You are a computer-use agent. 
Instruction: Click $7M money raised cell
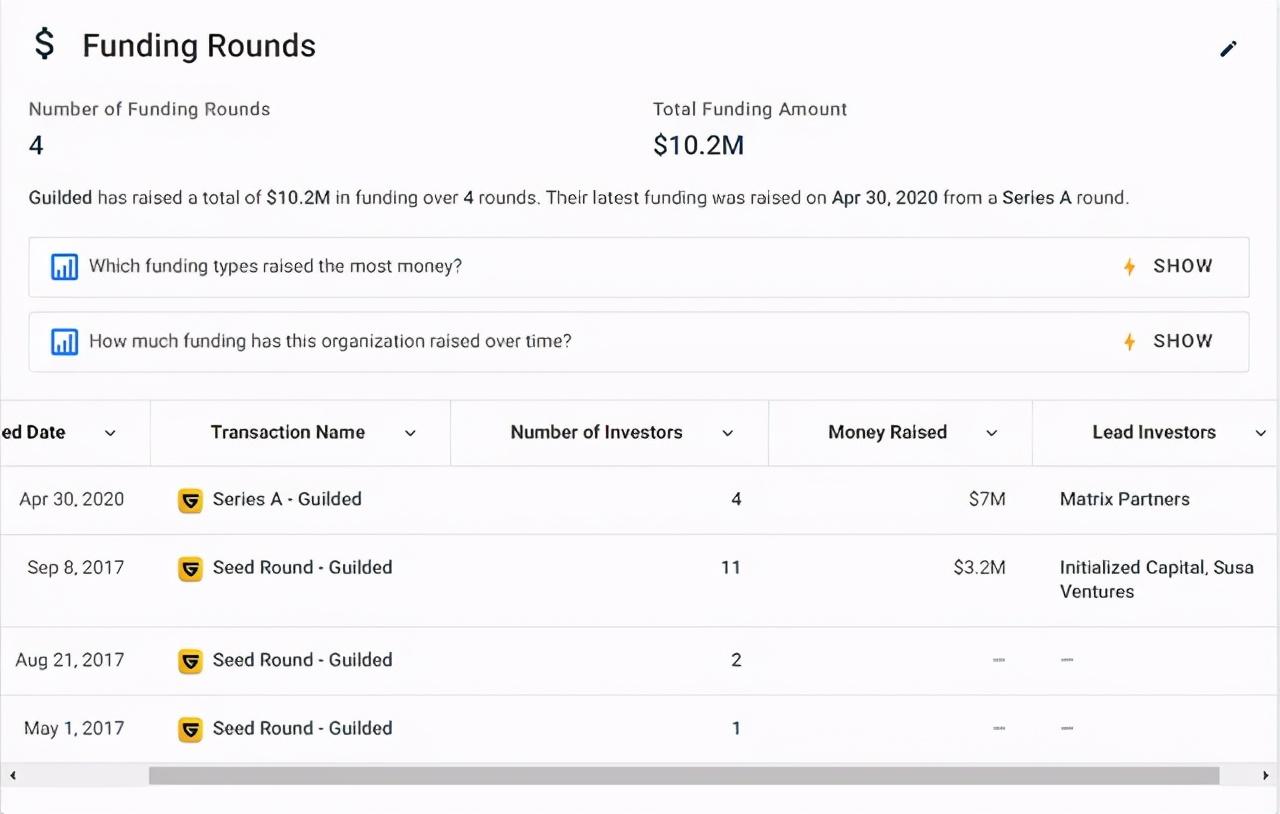click(x=987, y=499)
